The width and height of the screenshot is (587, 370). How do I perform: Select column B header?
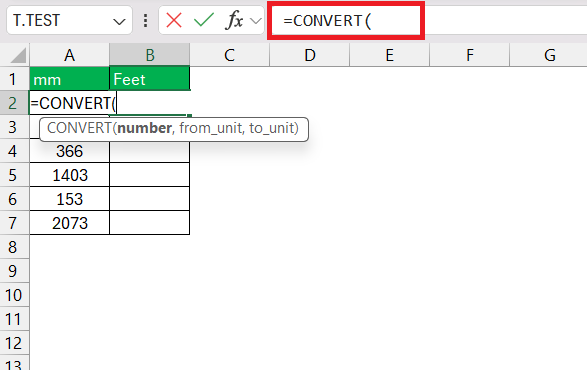click(x=150, y=55)
